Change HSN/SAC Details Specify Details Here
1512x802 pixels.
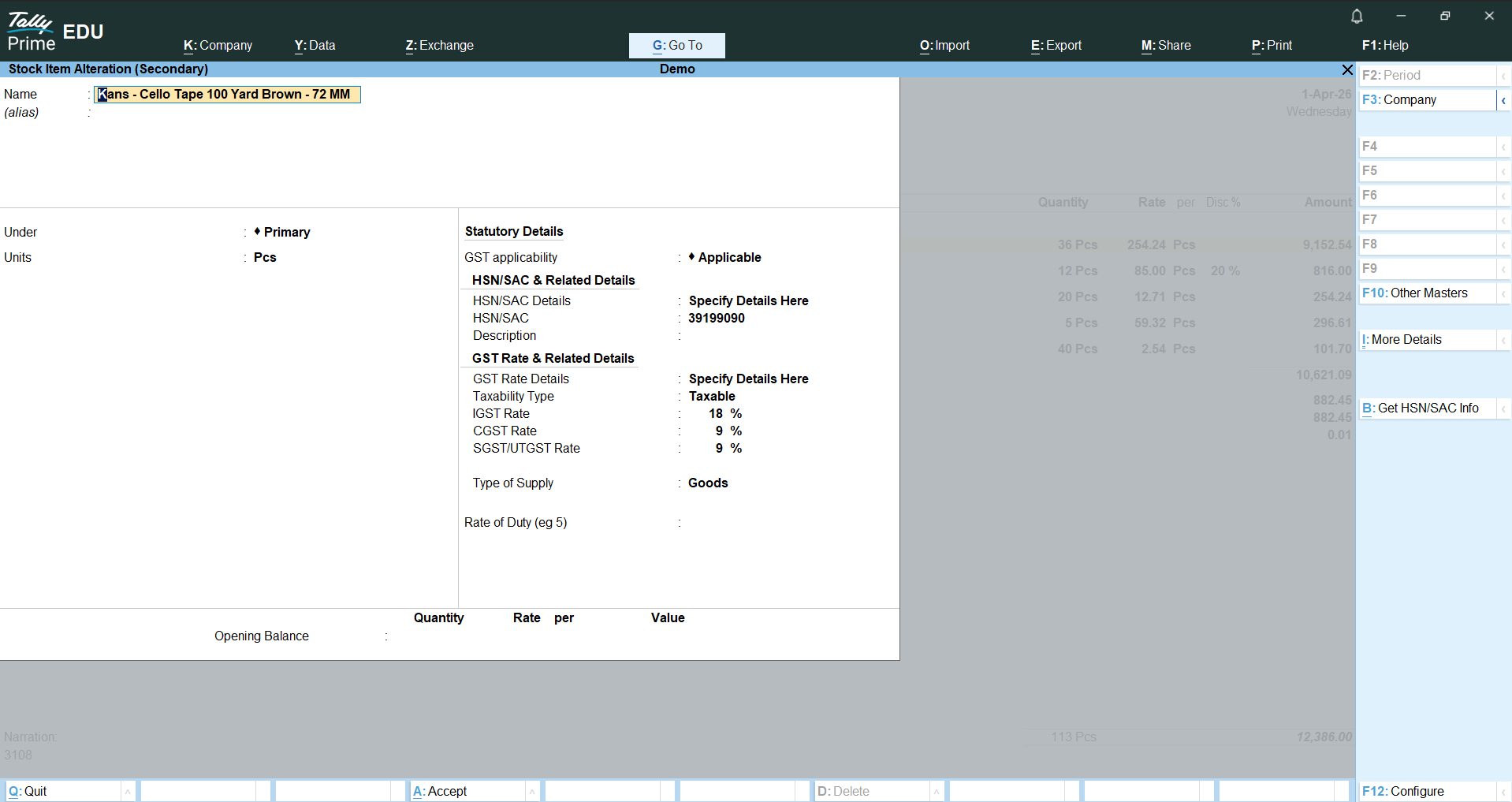tap(748, 300)
